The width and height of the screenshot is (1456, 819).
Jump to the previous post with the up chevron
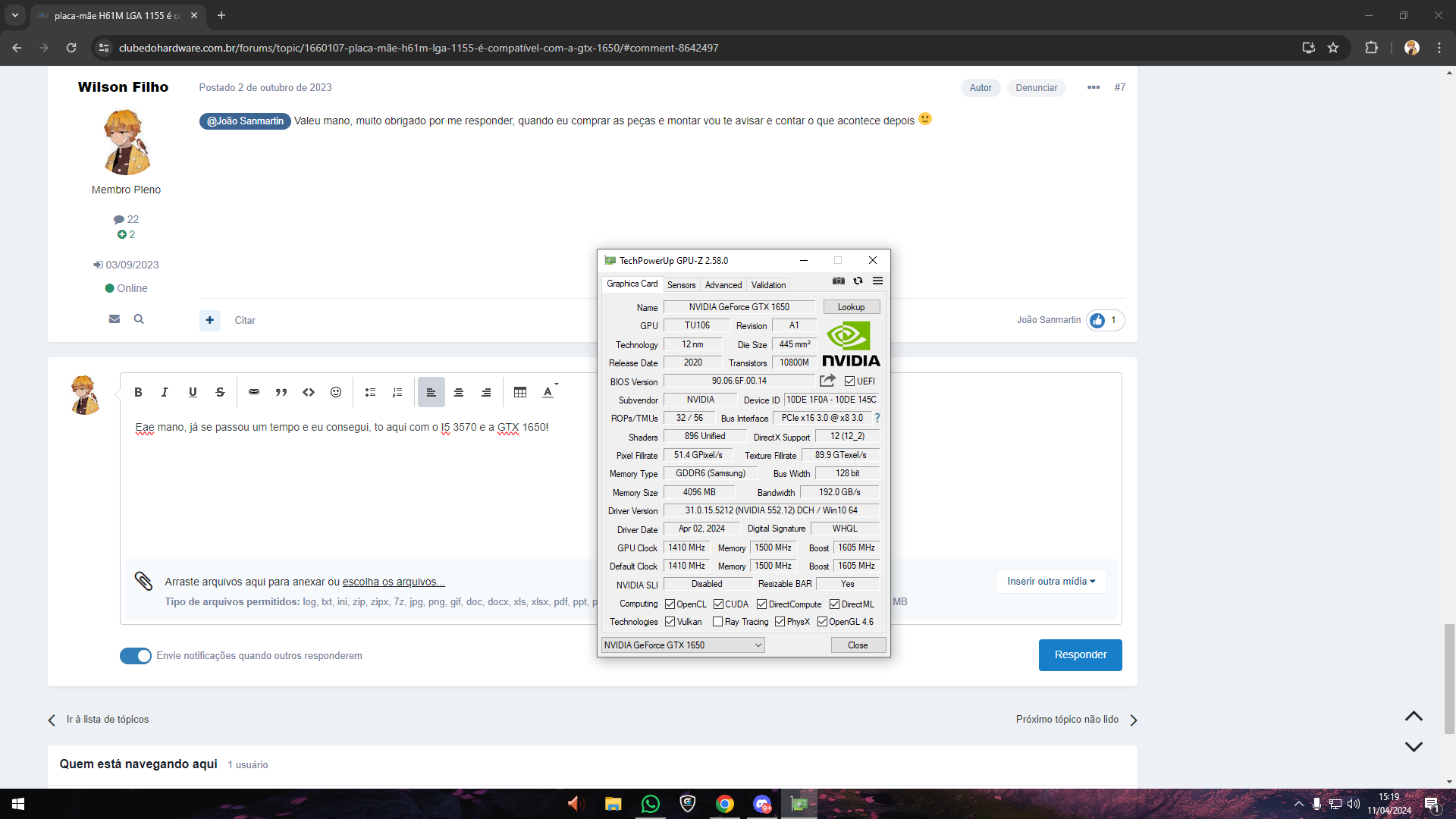[x=1414, y=716]
